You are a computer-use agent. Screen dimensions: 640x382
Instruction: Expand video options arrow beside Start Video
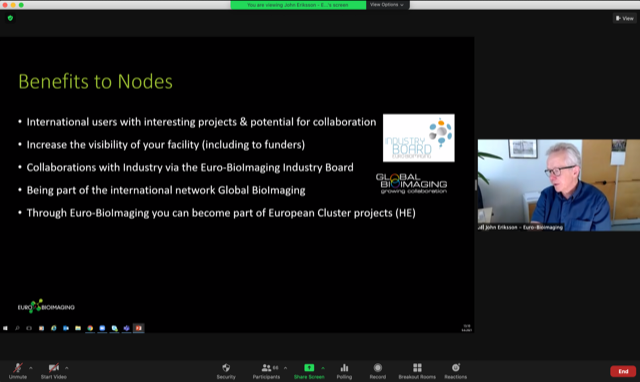tap(67, 368)
